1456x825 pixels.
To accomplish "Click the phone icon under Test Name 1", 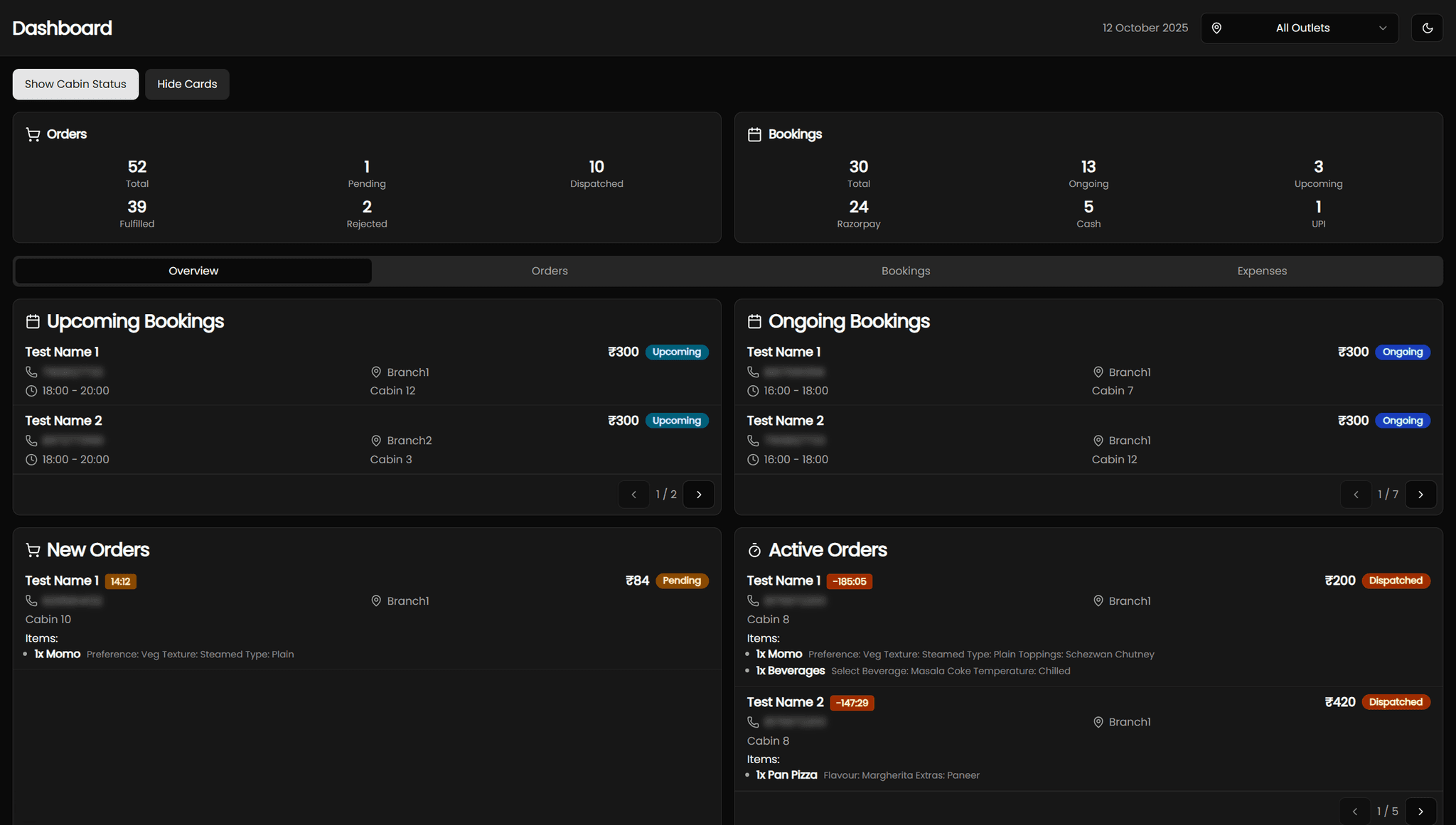I will tap(31, 372).
